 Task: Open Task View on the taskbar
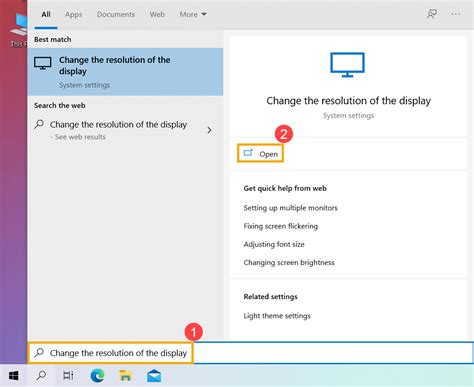point(68,376)
